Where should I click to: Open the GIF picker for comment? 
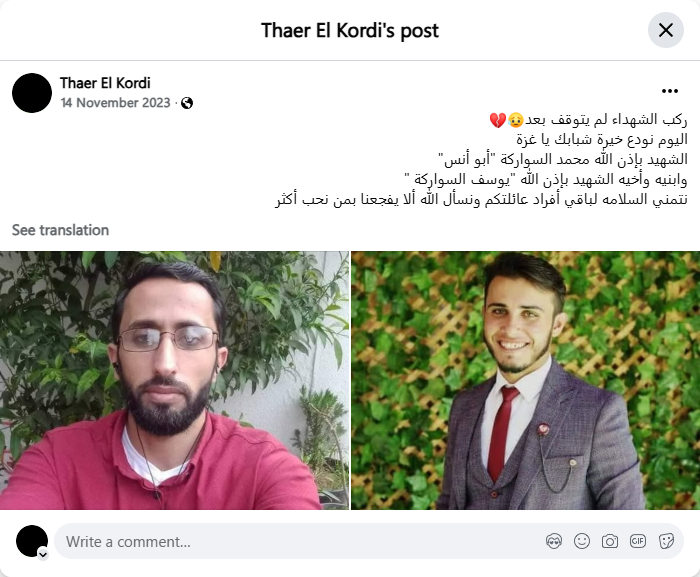pyautogui.click(x=638, y=541)
